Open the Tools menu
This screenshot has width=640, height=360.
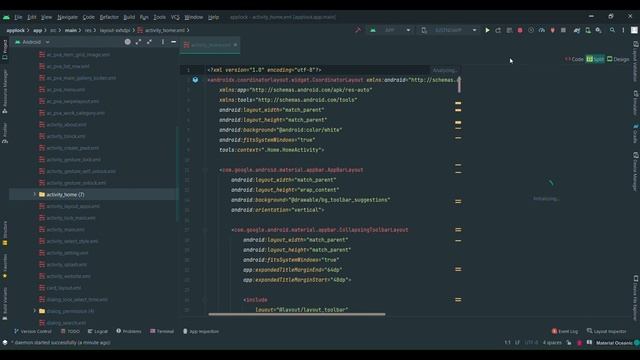160,17
